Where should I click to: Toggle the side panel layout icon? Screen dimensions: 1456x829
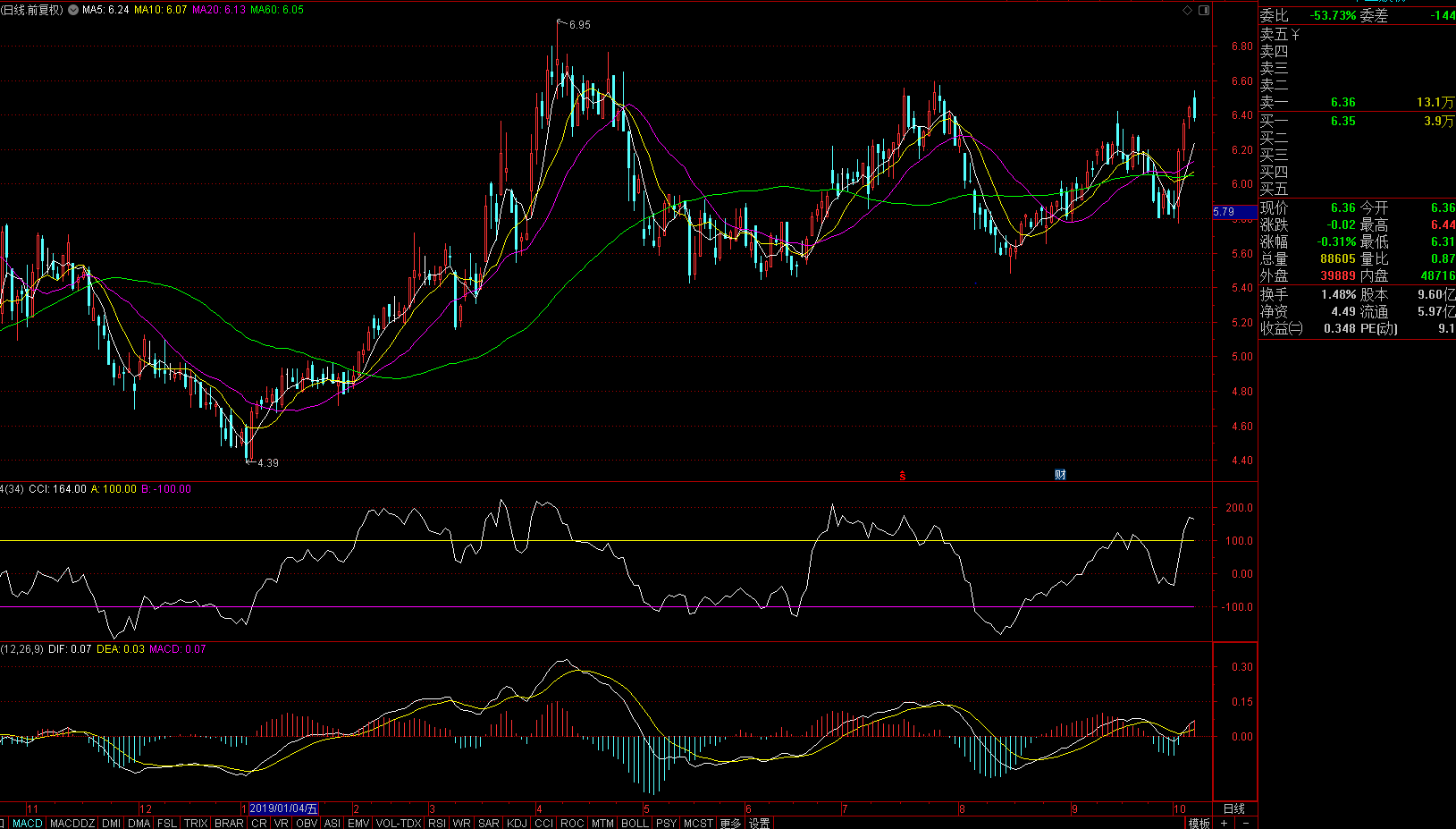(1203, 10)
